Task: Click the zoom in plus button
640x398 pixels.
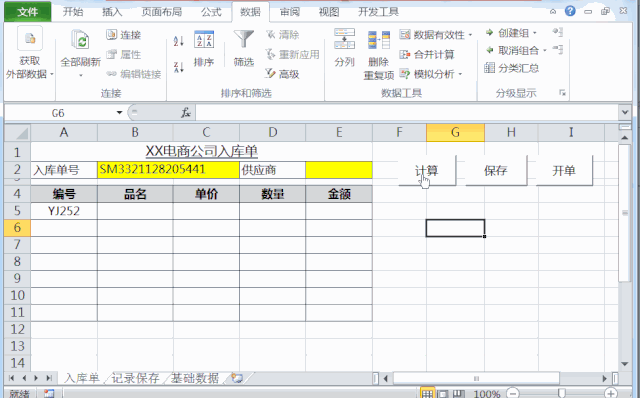Action: coord(611,394)
